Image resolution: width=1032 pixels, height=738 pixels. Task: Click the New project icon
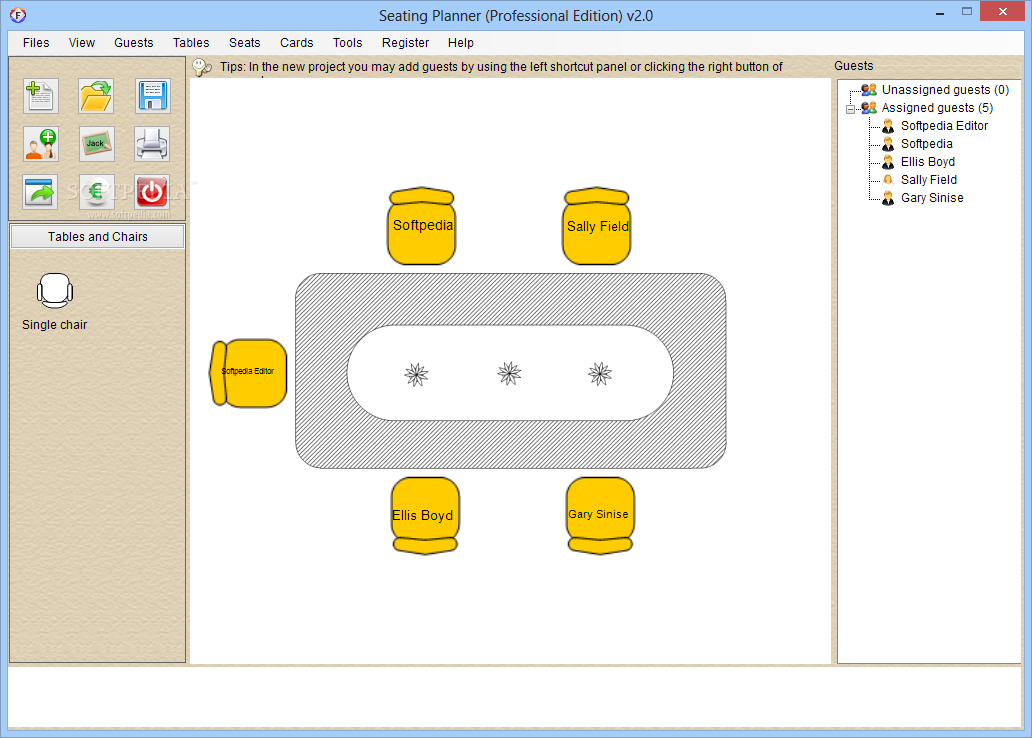[41, 95]
